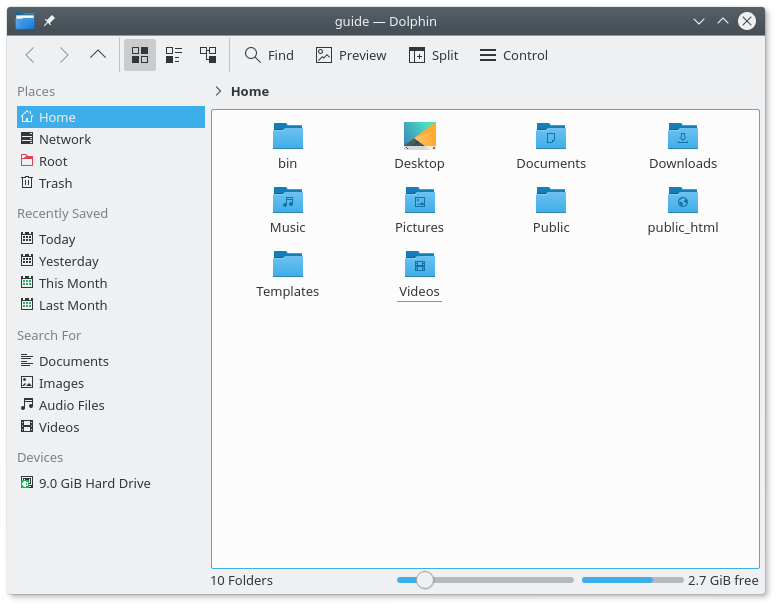Screen dimensions: 778x607
Task: Open the Downloads folder
Action: pos(683,137)
